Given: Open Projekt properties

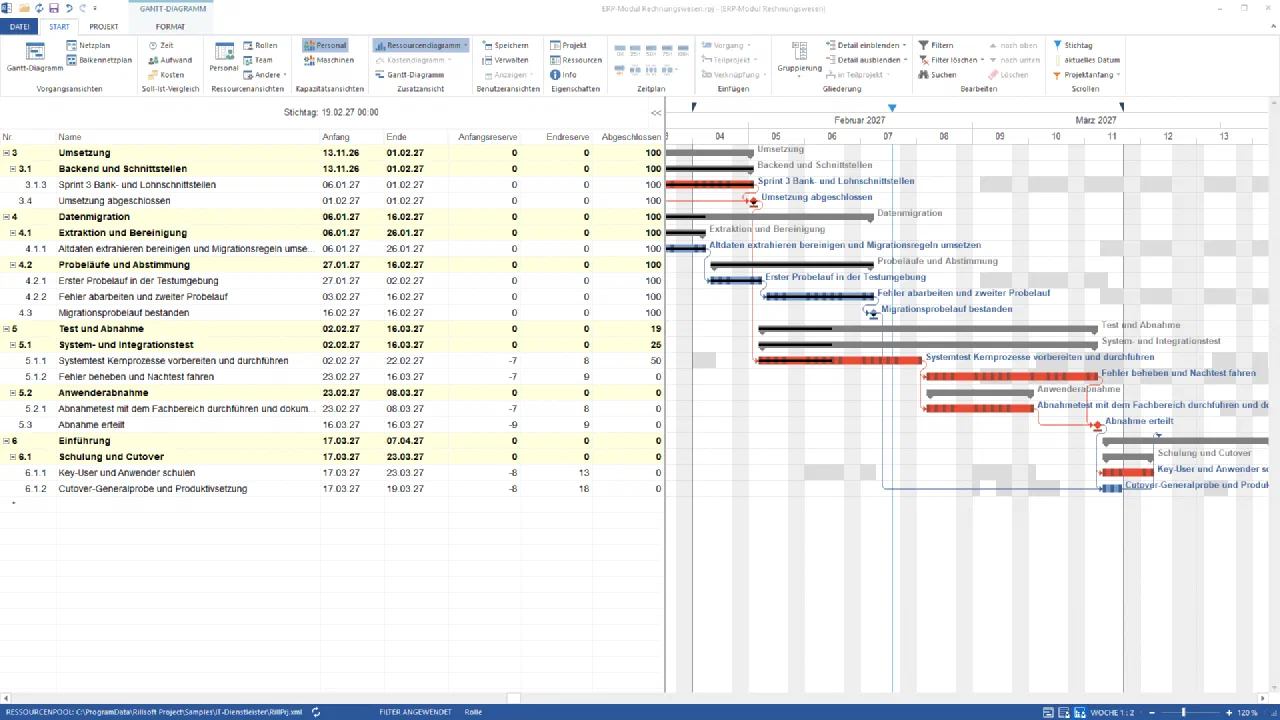Looking at the screenshot, I should [x=568, y=45].
